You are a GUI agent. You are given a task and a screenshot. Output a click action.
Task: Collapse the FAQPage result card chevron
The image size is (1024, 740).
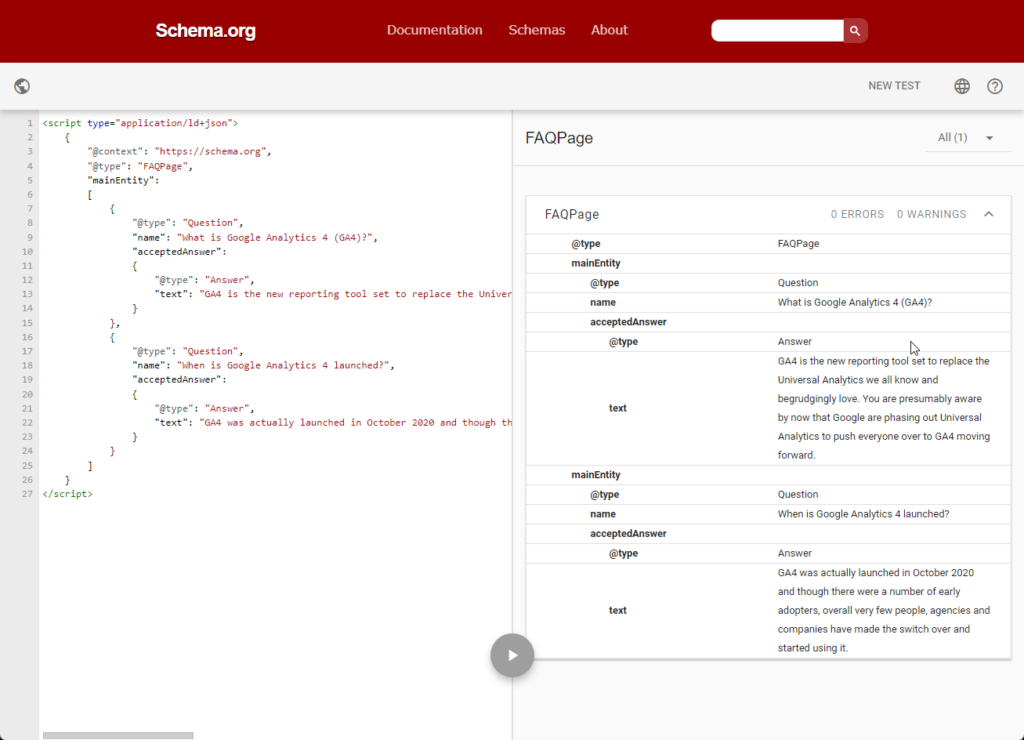pos(989,214)
